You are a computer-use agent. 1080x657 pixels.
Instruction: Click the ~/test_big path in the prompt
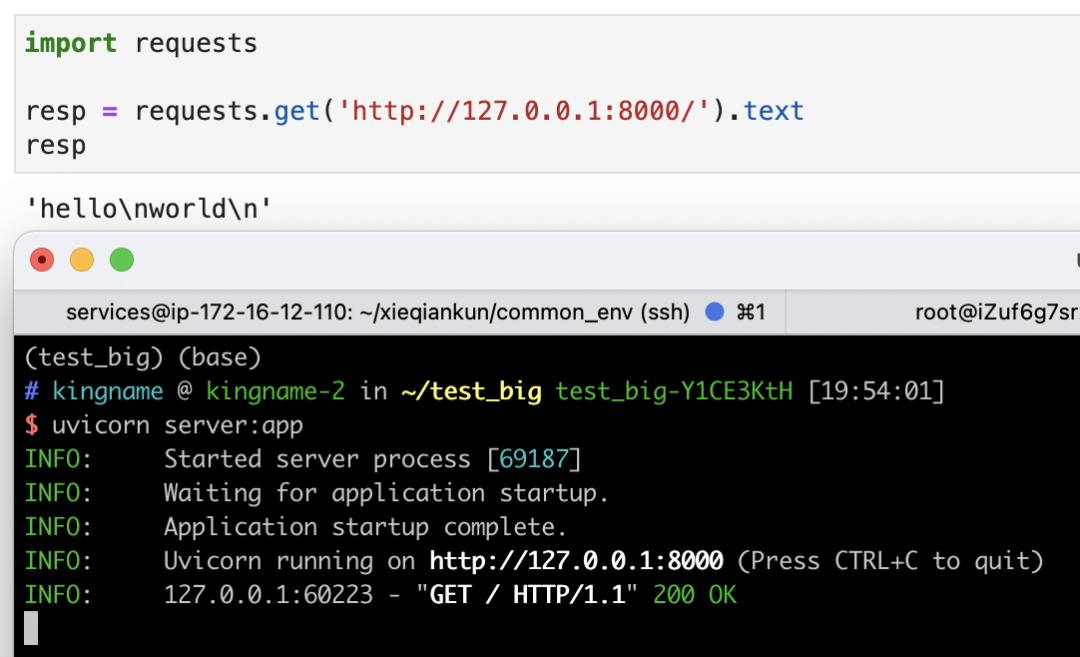(x=470, y=391)
